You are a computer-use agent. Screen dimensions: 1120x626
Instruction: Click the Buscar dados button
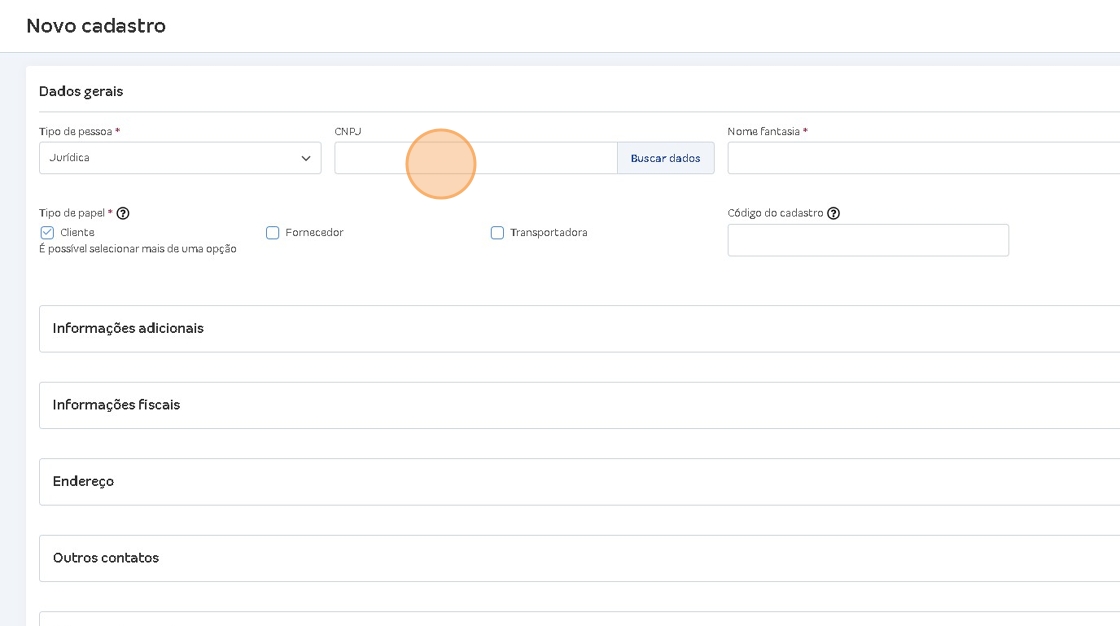[x=666, y=158]
